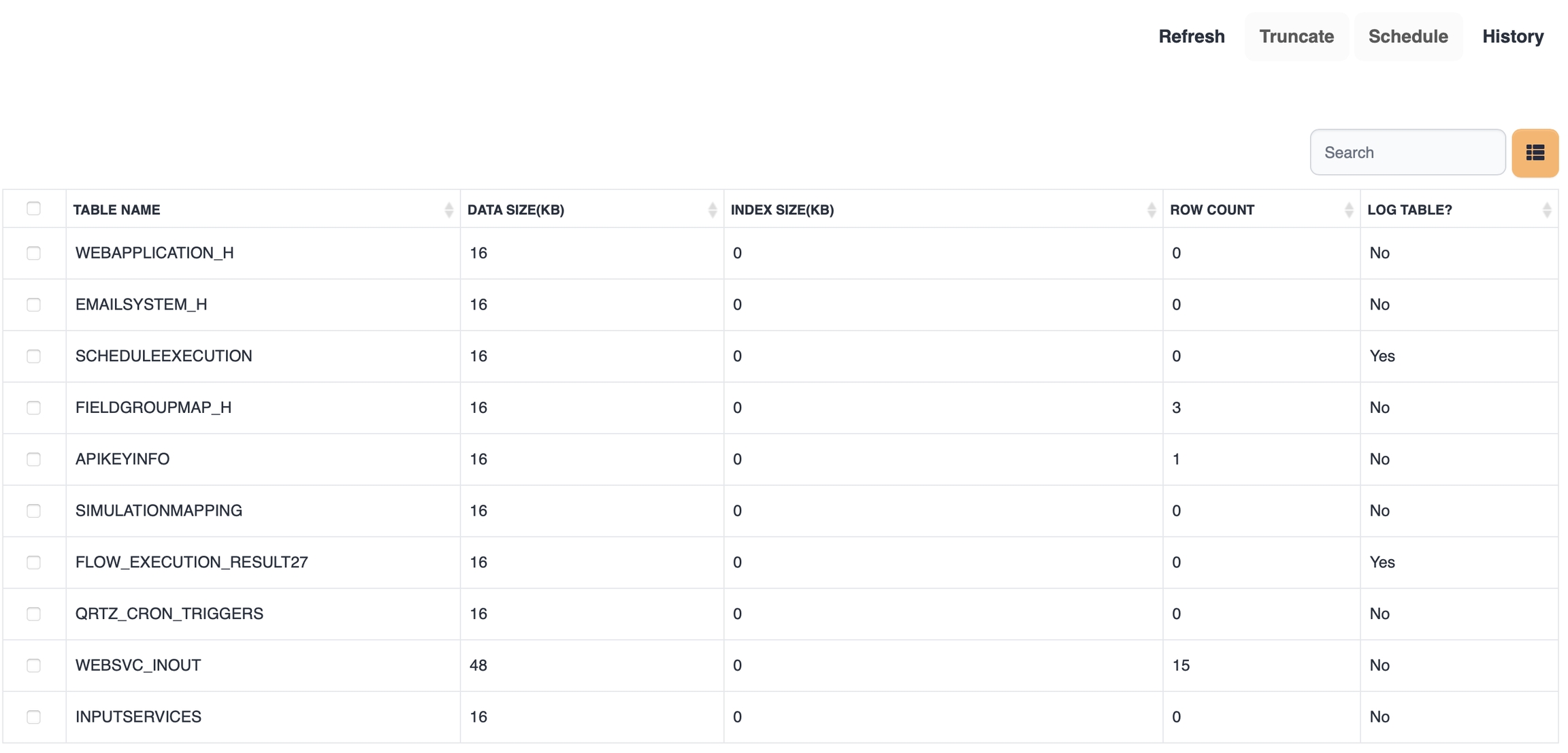Sort by Data Size(KB) column arrows
1568x753 pixels.
click(712, 210)
